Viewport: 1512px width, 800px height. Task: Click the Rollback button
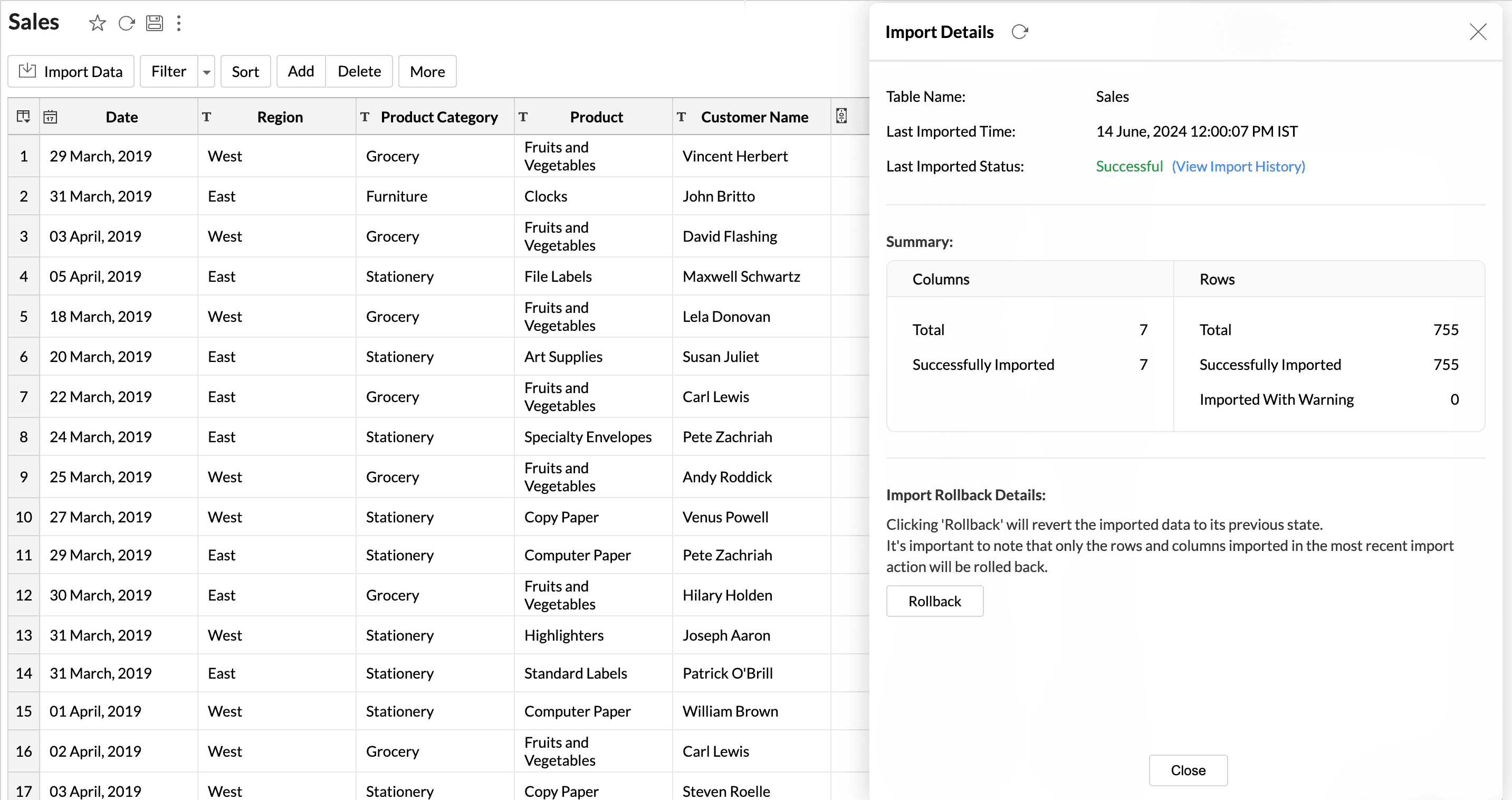coord(934,601)
